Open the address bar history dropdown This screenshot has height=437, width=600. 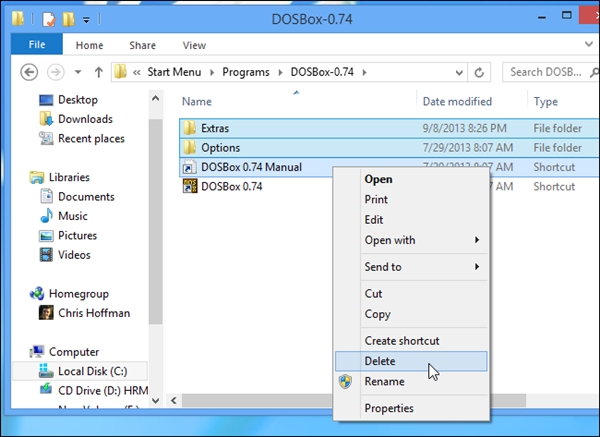[x=459, y=72]
